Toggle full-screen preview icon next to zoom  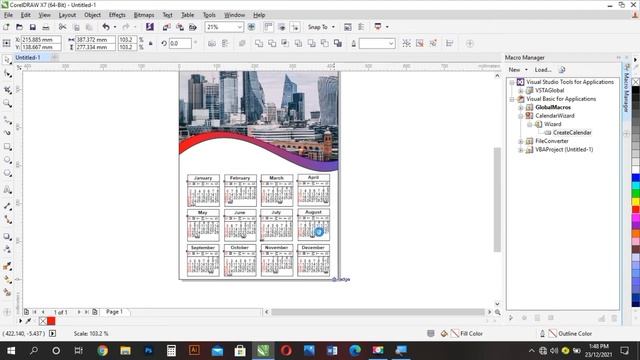(x=251, y=27)
